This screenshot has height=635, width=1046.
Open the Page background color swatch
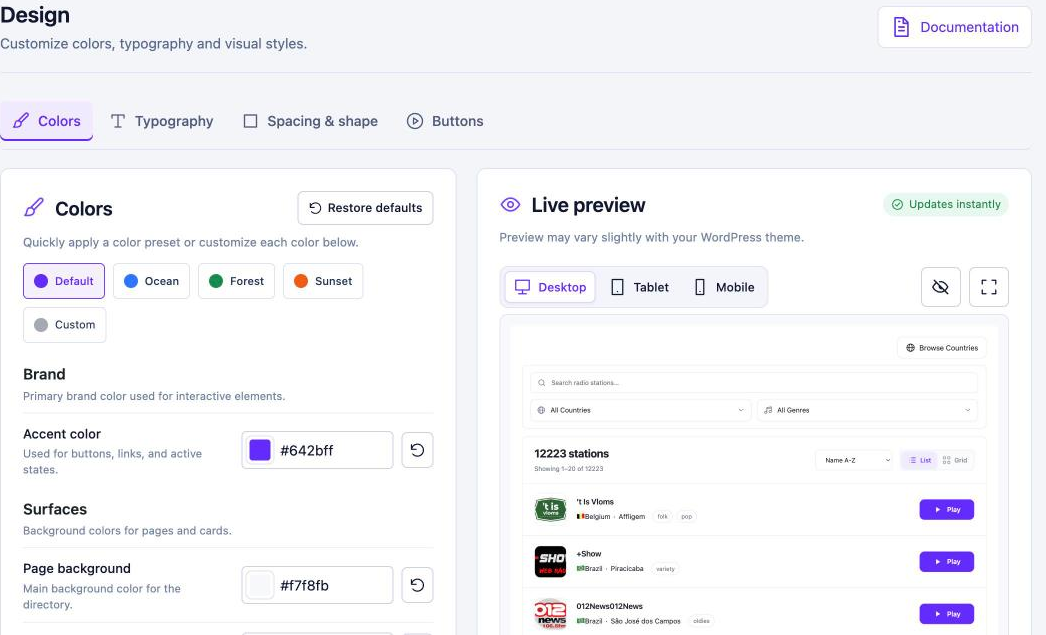(x=260, y=585)
